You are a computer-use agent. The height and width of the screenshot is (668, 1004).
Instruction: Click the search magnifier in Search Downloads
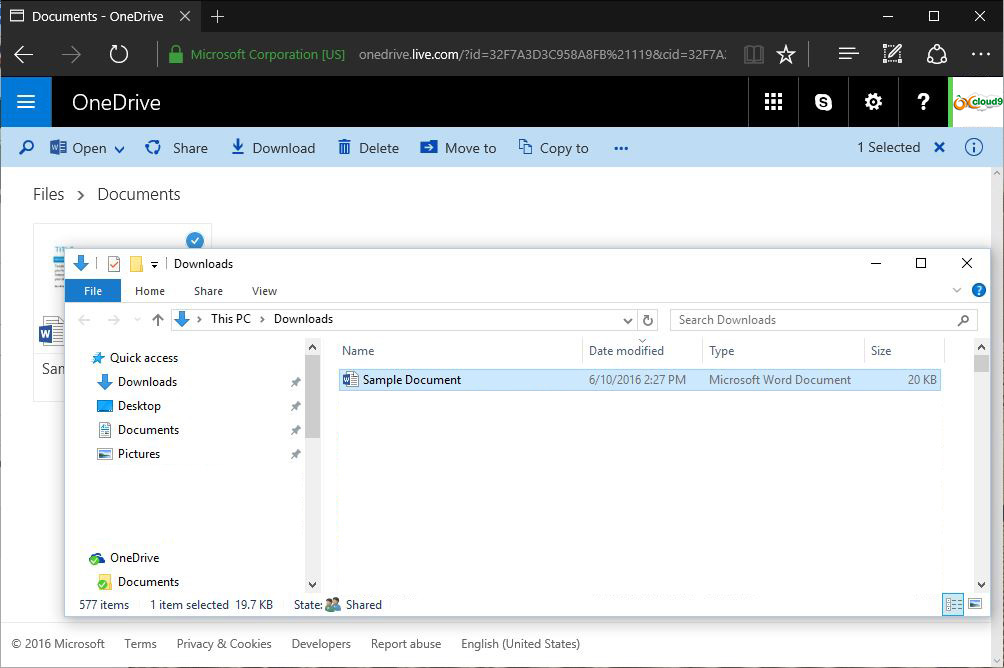pos(963,320)
